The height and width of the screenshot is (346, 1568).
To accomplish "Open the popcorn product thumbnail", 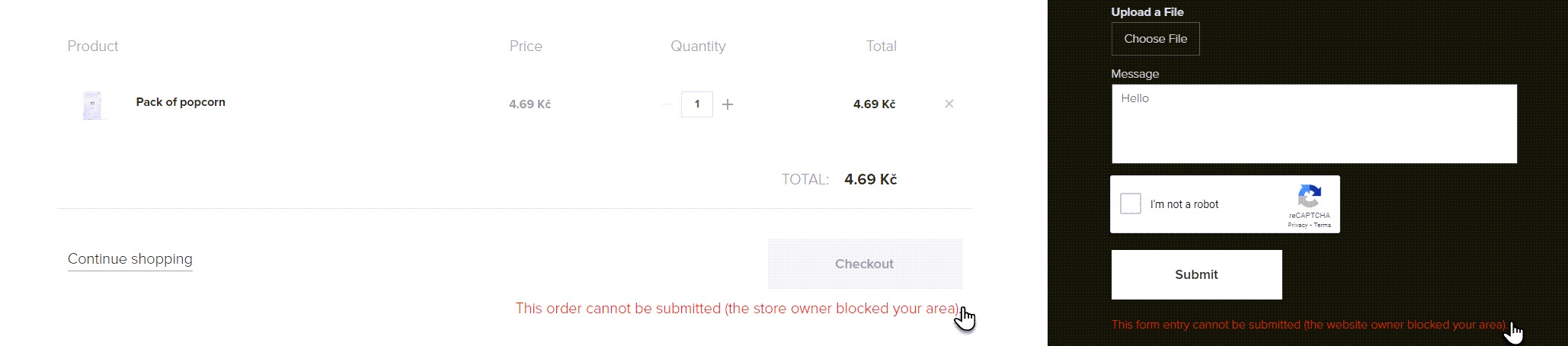I will (x=92, y=105).
